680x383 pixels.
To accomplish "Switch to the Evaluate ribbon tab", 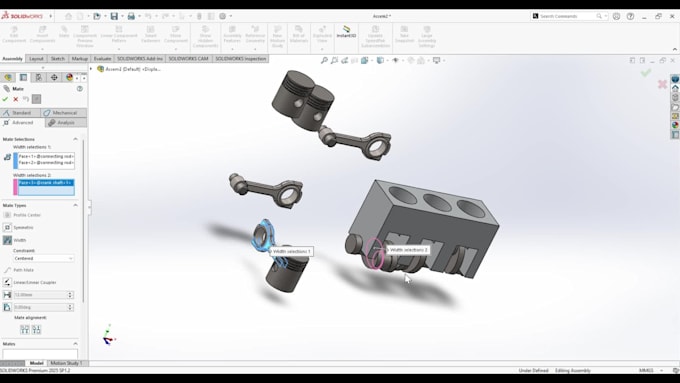I will coord(102,59).
